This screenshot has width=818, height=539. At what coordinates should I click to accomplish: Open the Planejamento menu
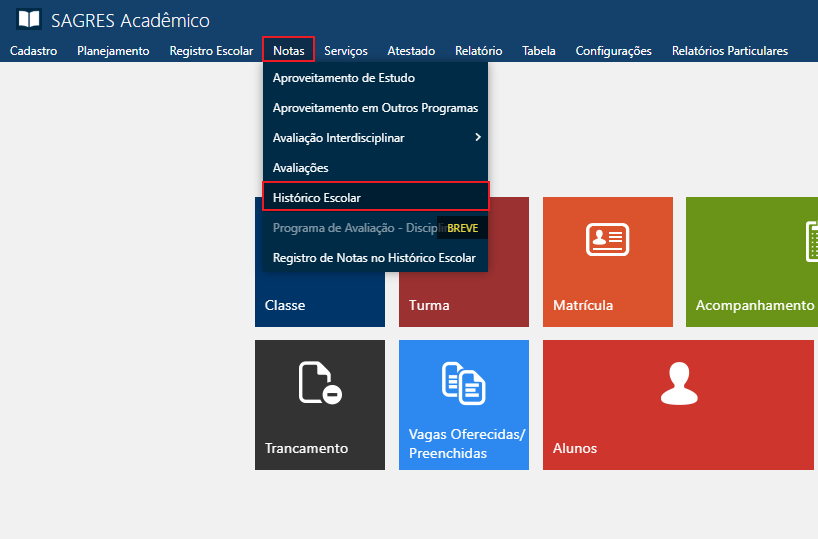coord(113,50)
